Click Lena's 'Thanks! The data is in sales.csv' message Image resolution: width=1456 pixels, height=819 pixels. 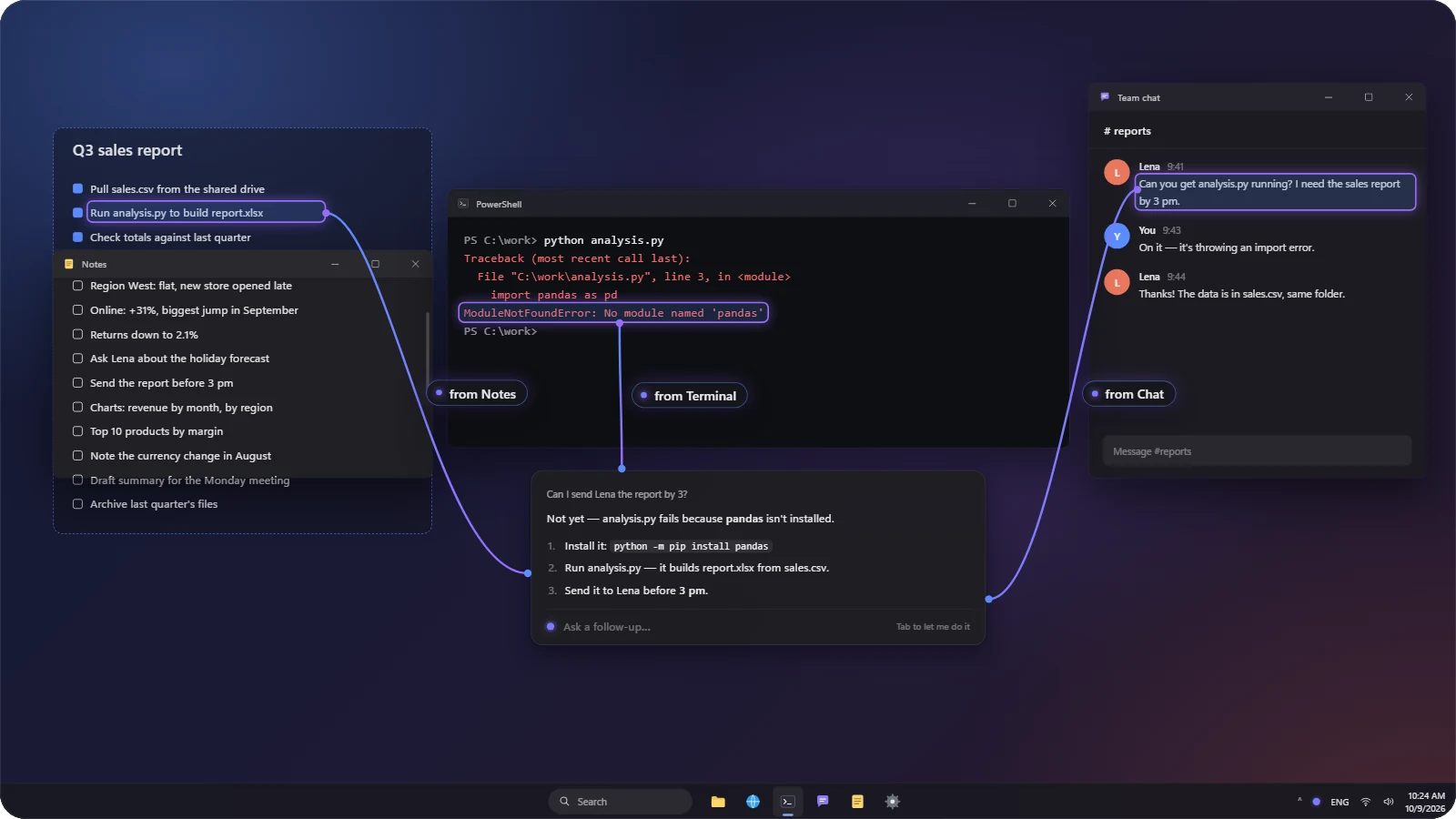(1241, 294)
